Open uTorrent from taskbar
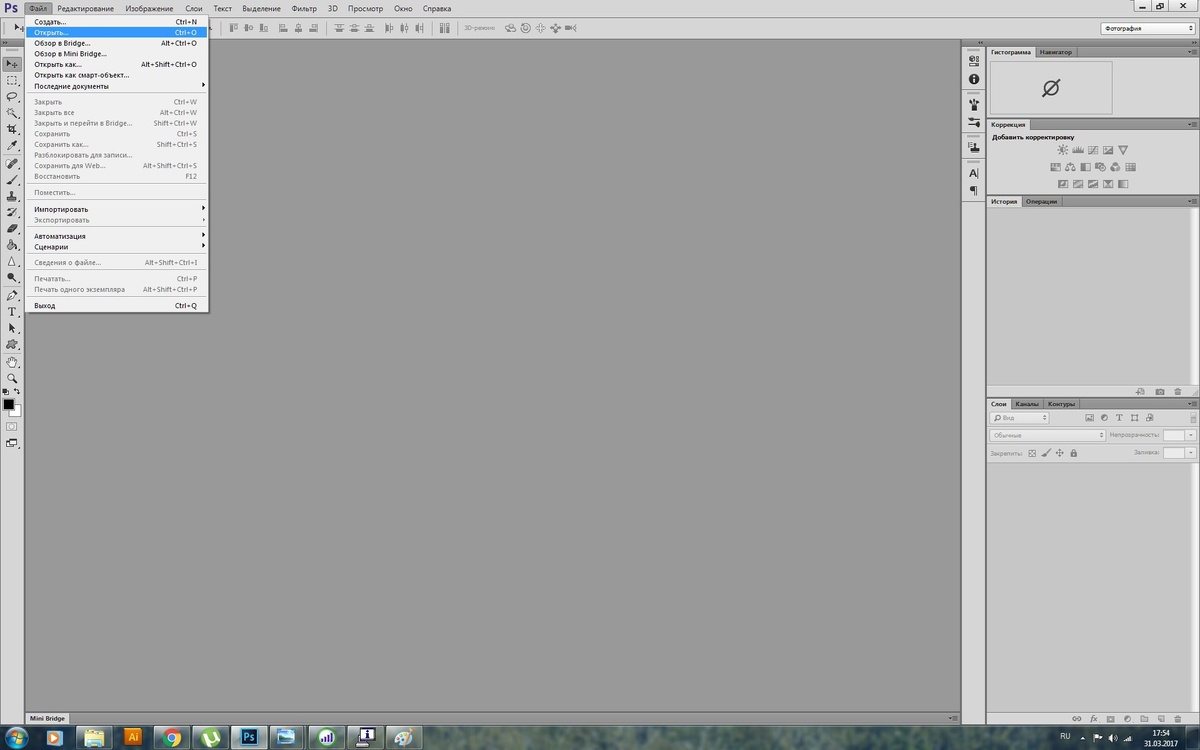This screenshot has height=750, width=1200. coord(210,738)
